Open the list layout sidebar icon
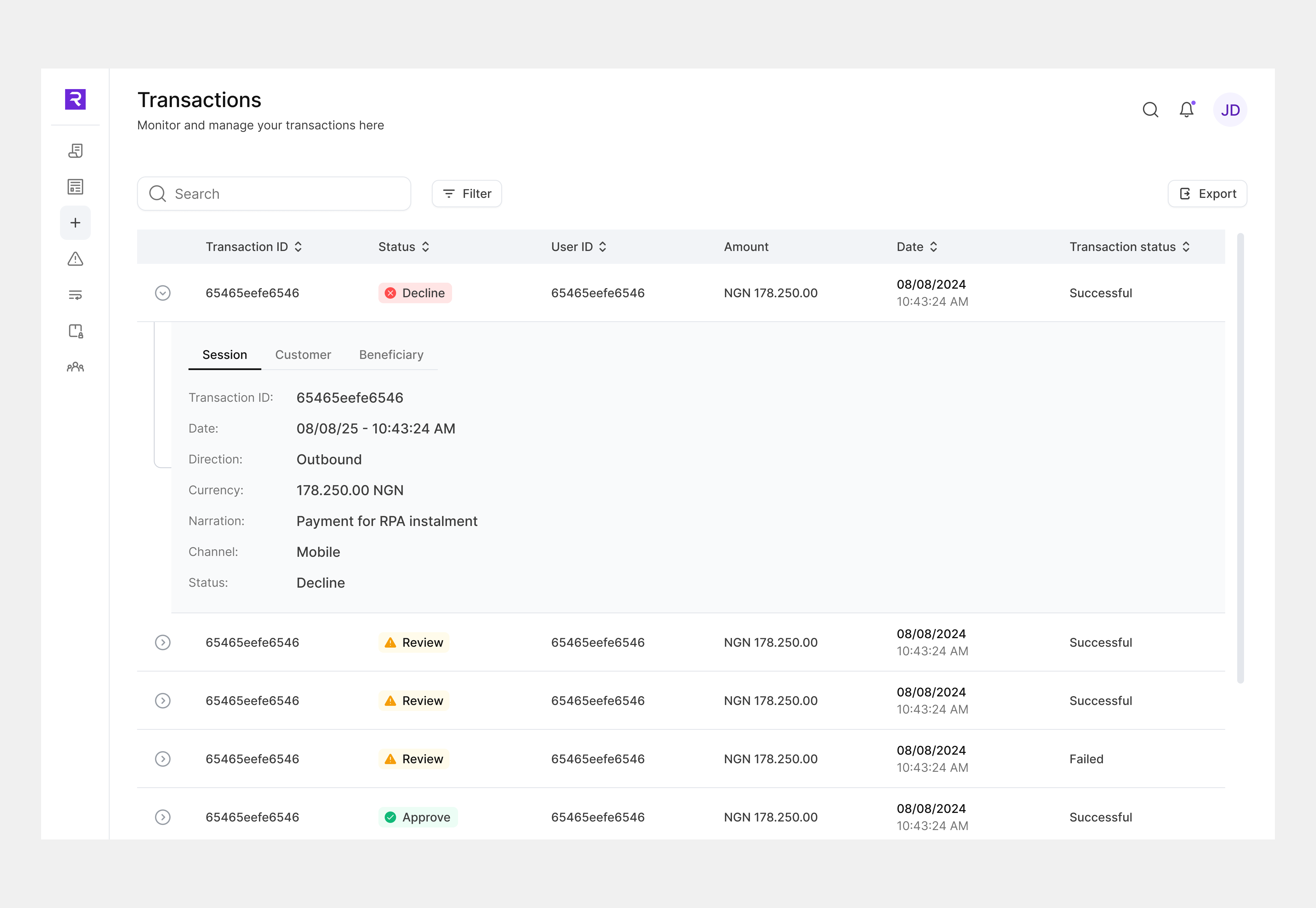This screenshot has height=908, width=1316. [75, 187]
